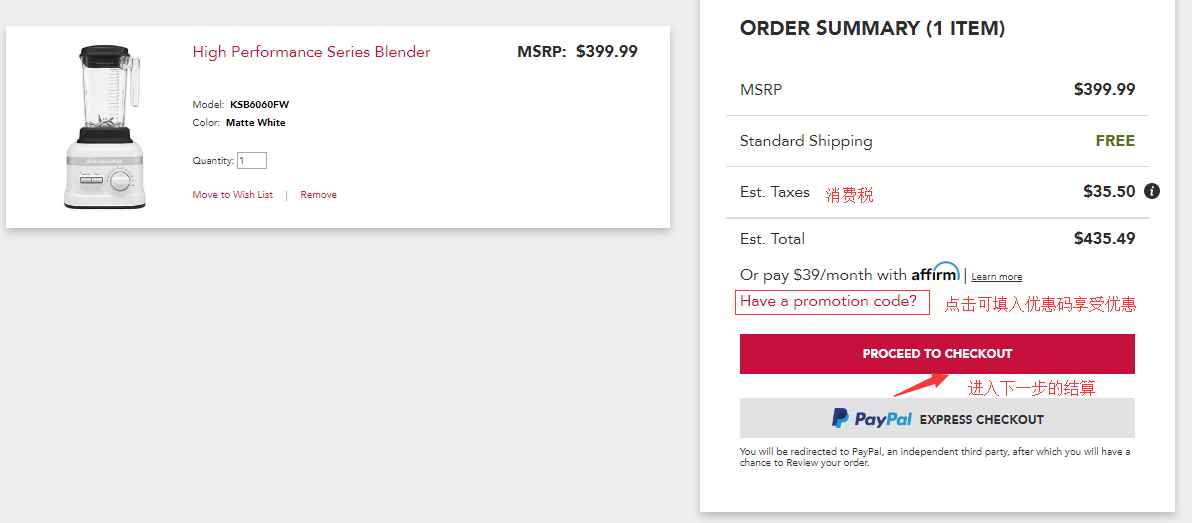This screenshot has width=1192, height=523.
Task: Click the Quantity input box
Action: pyautogui.click(x=251, y=160)
